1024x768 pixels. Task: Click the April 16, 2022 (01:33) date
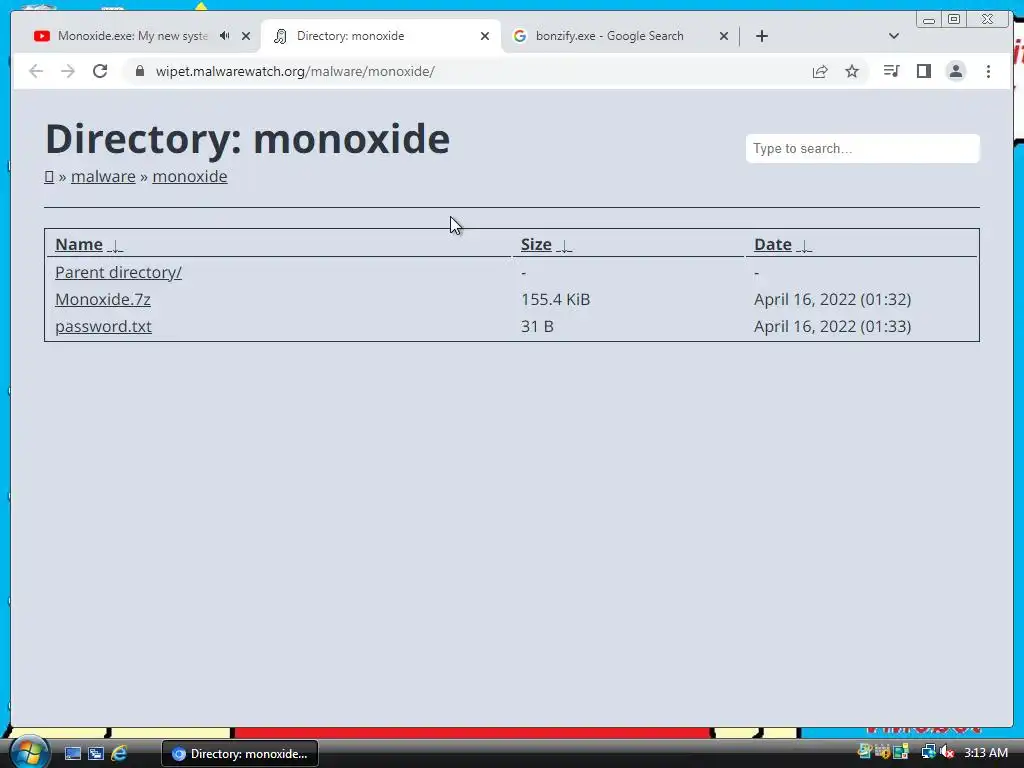click(x=832, y=326)
